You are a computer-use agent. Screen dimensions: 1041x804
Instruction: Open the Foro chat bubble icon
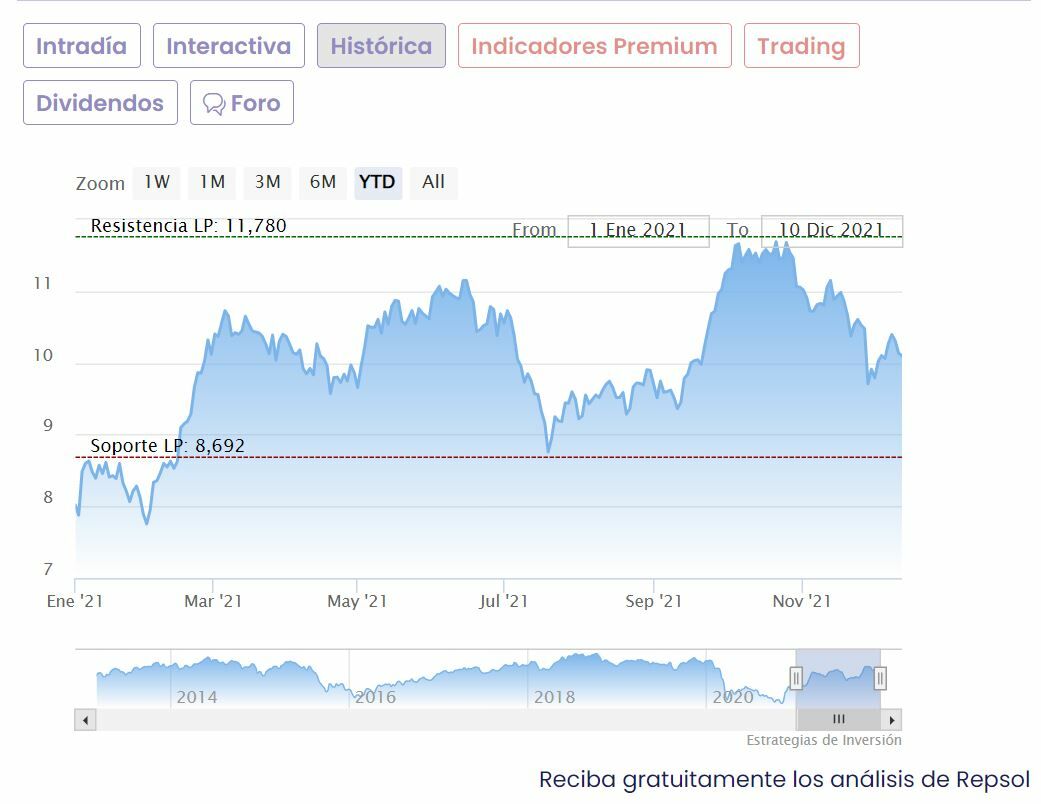tap(213, 104)
